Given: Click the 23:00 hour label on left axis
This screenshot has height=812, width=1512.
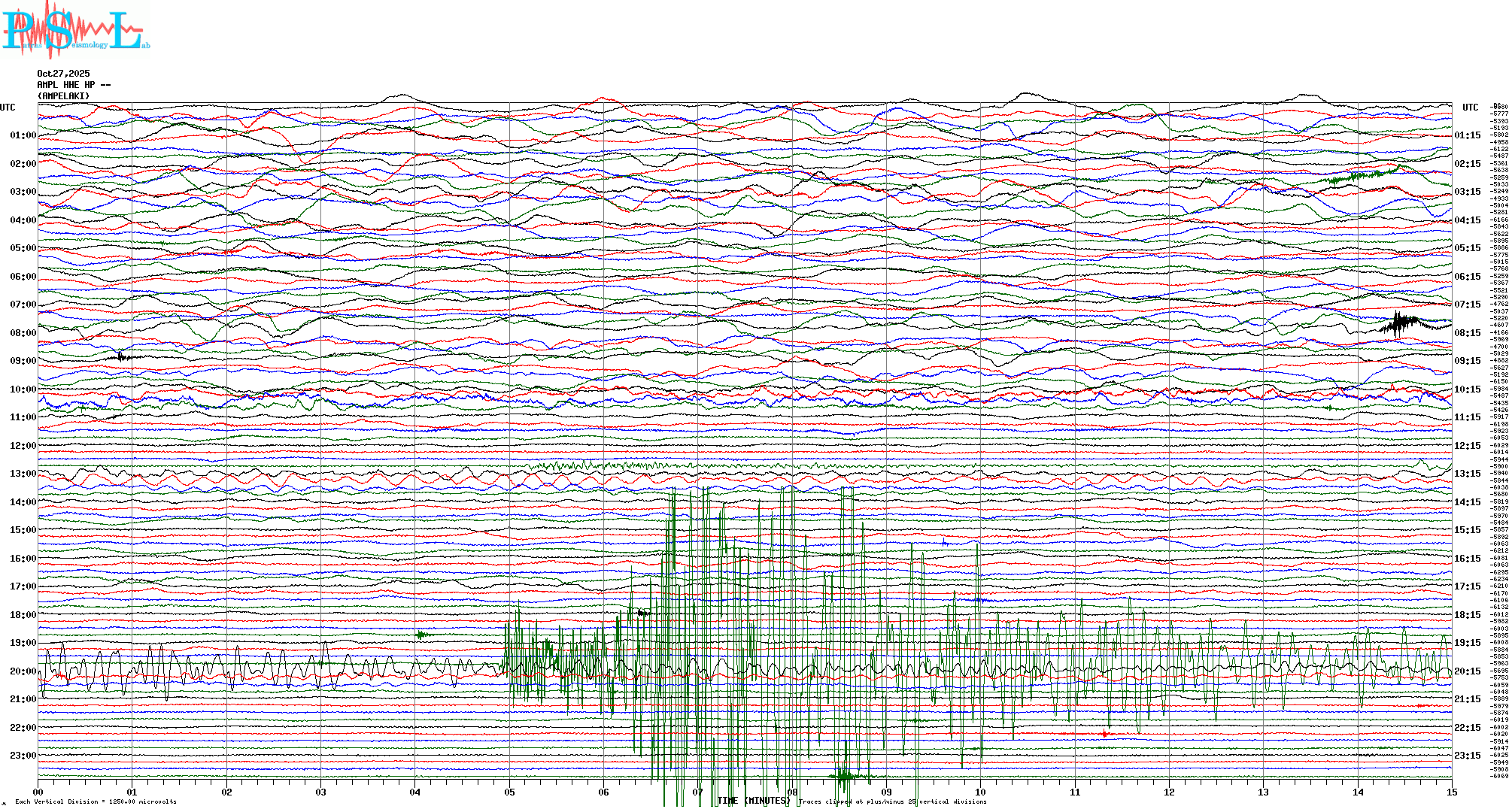Looking at the screenshot, I should (x=23, y=756).
